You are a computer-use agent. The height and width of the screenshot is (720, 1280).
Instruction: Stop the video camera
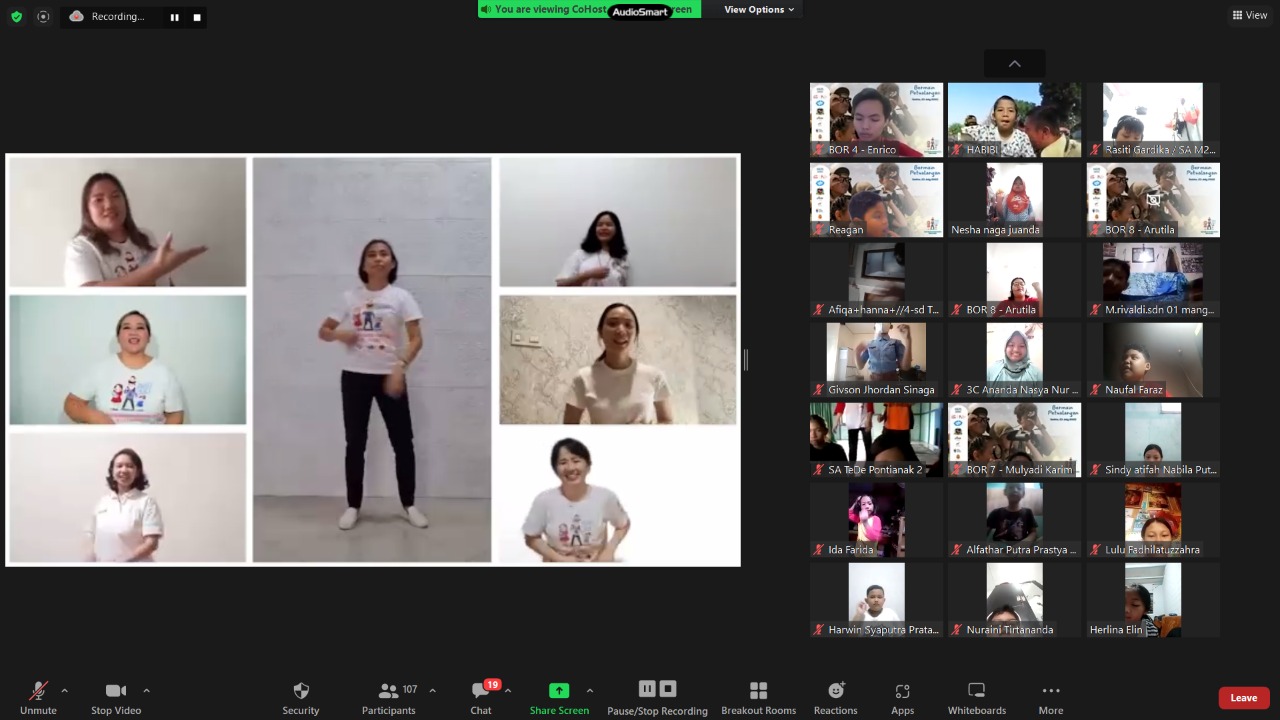click(116, 697)
